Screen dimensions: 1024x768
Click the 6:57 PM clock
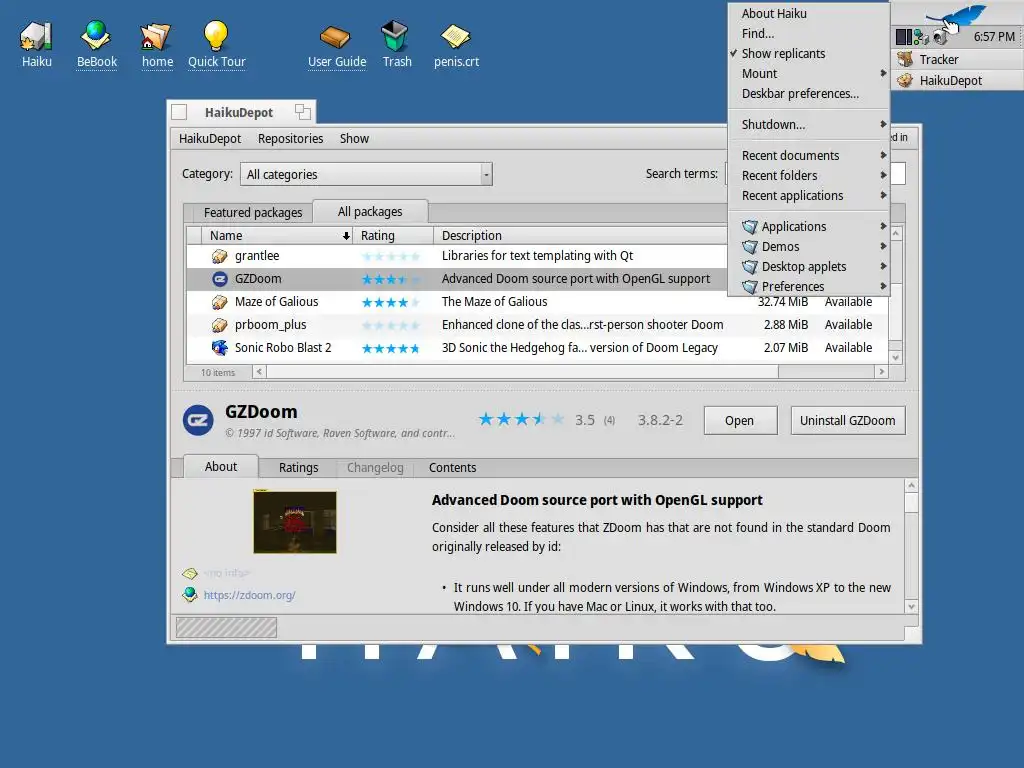[993, 37]
